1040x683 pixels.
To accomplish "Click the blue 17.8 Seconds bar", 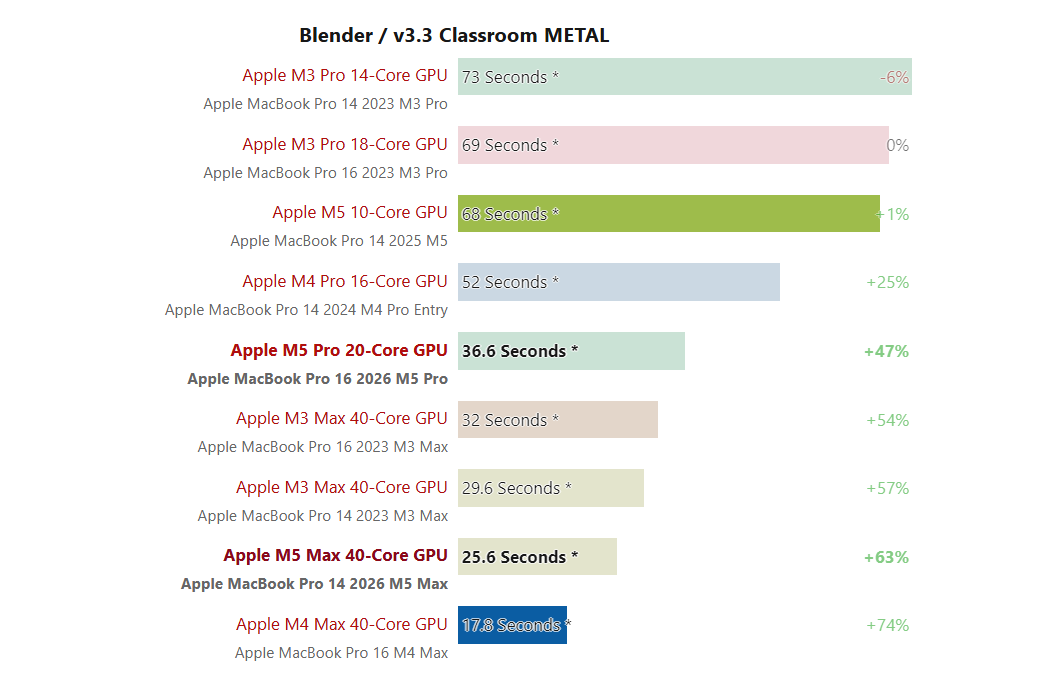I will click(x=512, y=625).
